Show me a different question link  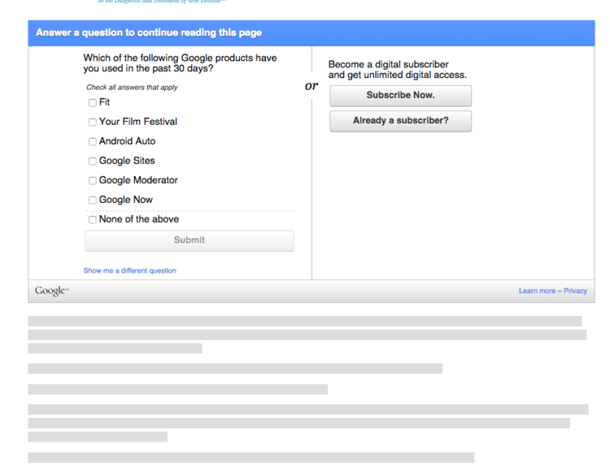click(130, 271)
